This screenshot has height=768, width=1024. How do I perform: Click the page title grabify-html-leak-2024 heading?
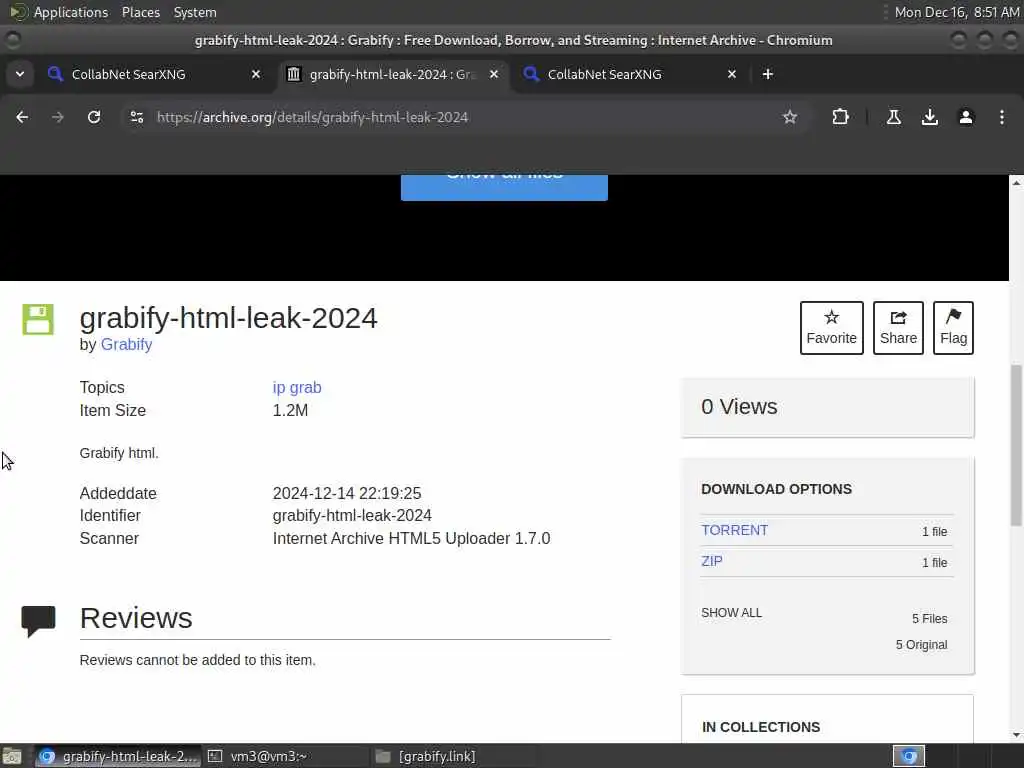(229, 318)
